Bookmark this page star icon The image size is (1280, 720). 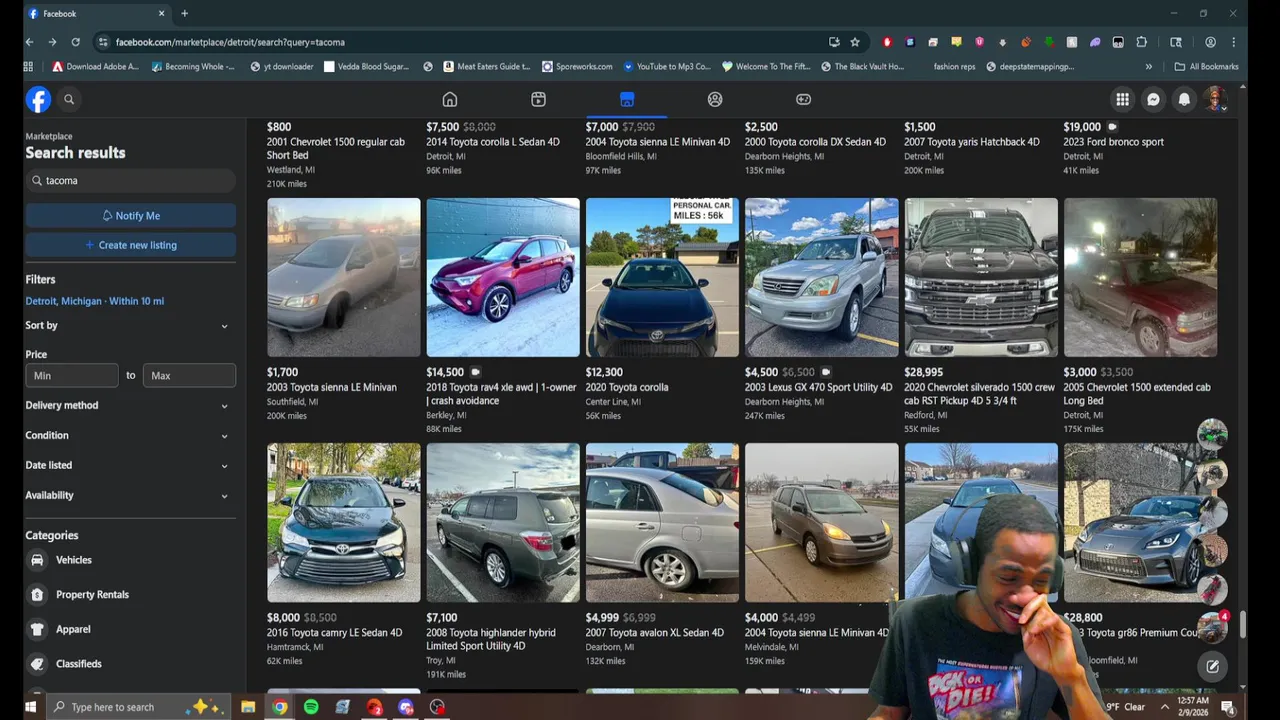coord(855,42)
